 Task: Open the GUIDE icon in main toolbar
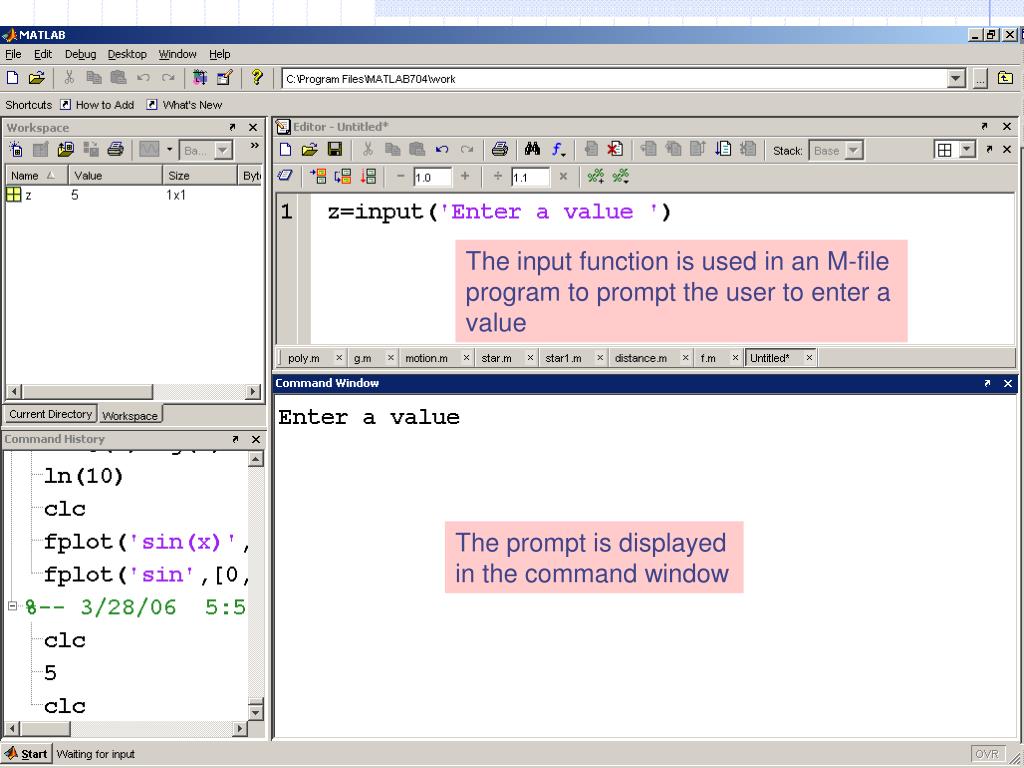coord(225,78)
